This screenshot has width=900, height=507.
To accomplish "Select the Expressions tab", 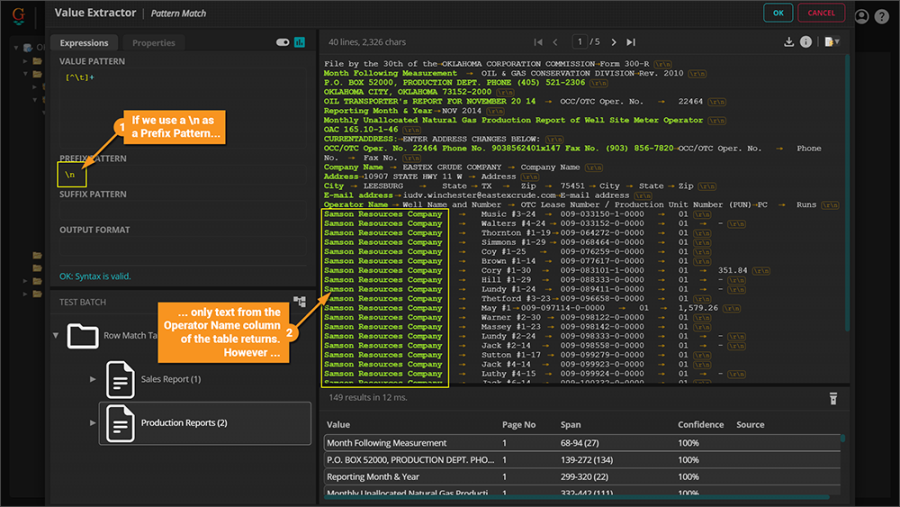I will [84, 43].
